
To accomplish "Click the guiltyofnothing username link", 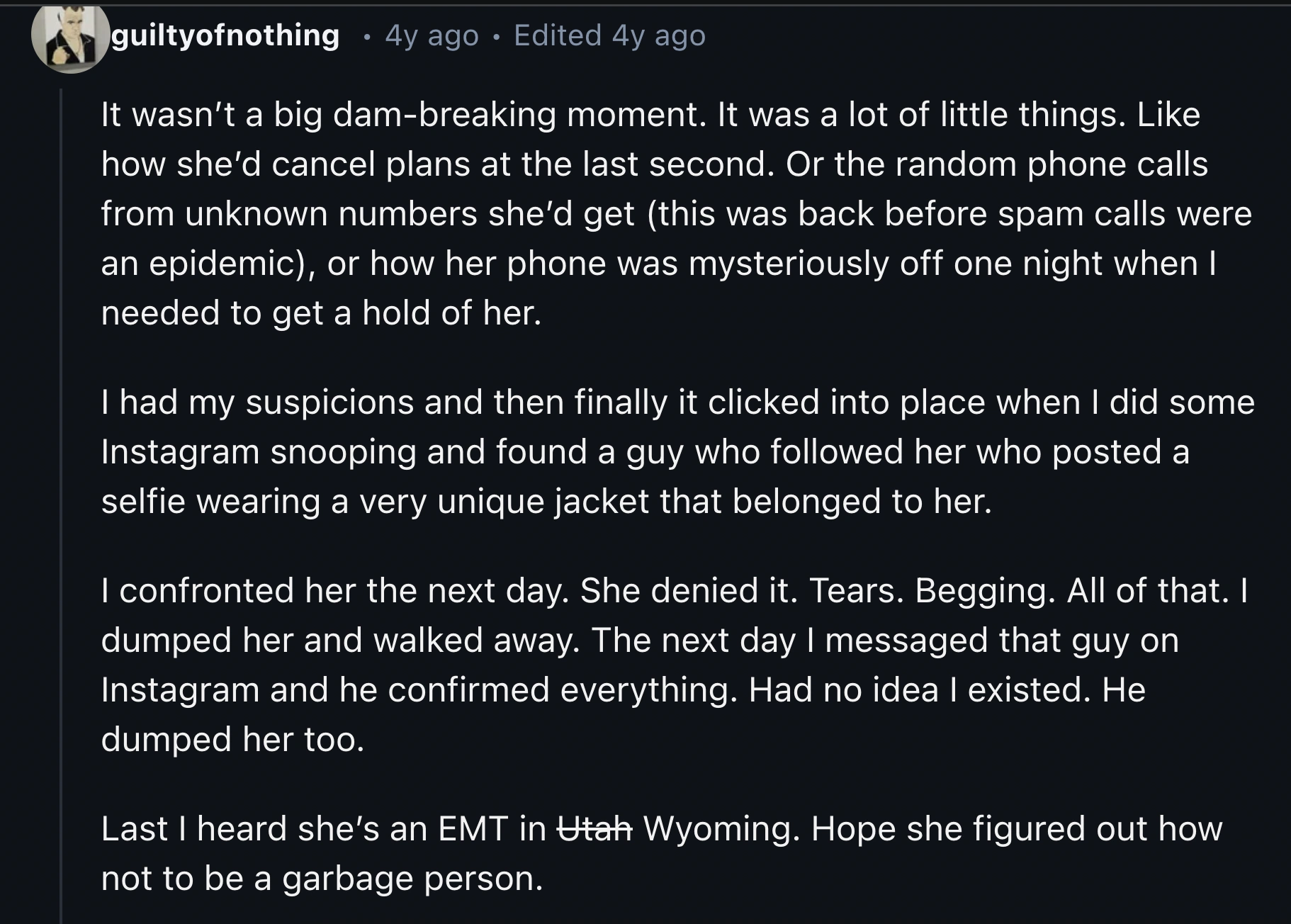I will coord(226,35).
